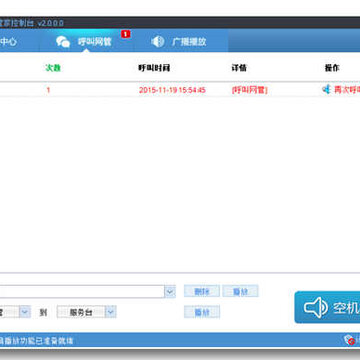Select the 2015-11-19 call record row
The width and height of the screenshot is (360, 360).
(x=180, y=90)
